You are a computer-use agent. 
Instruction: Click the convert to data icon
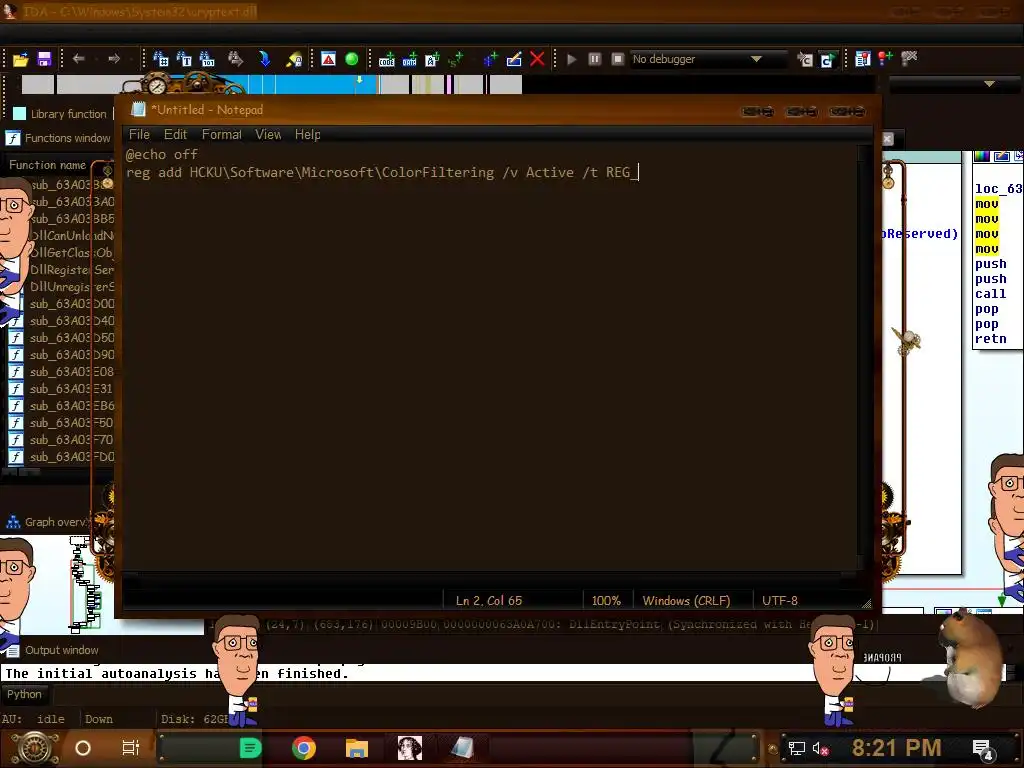coord(409,59)
